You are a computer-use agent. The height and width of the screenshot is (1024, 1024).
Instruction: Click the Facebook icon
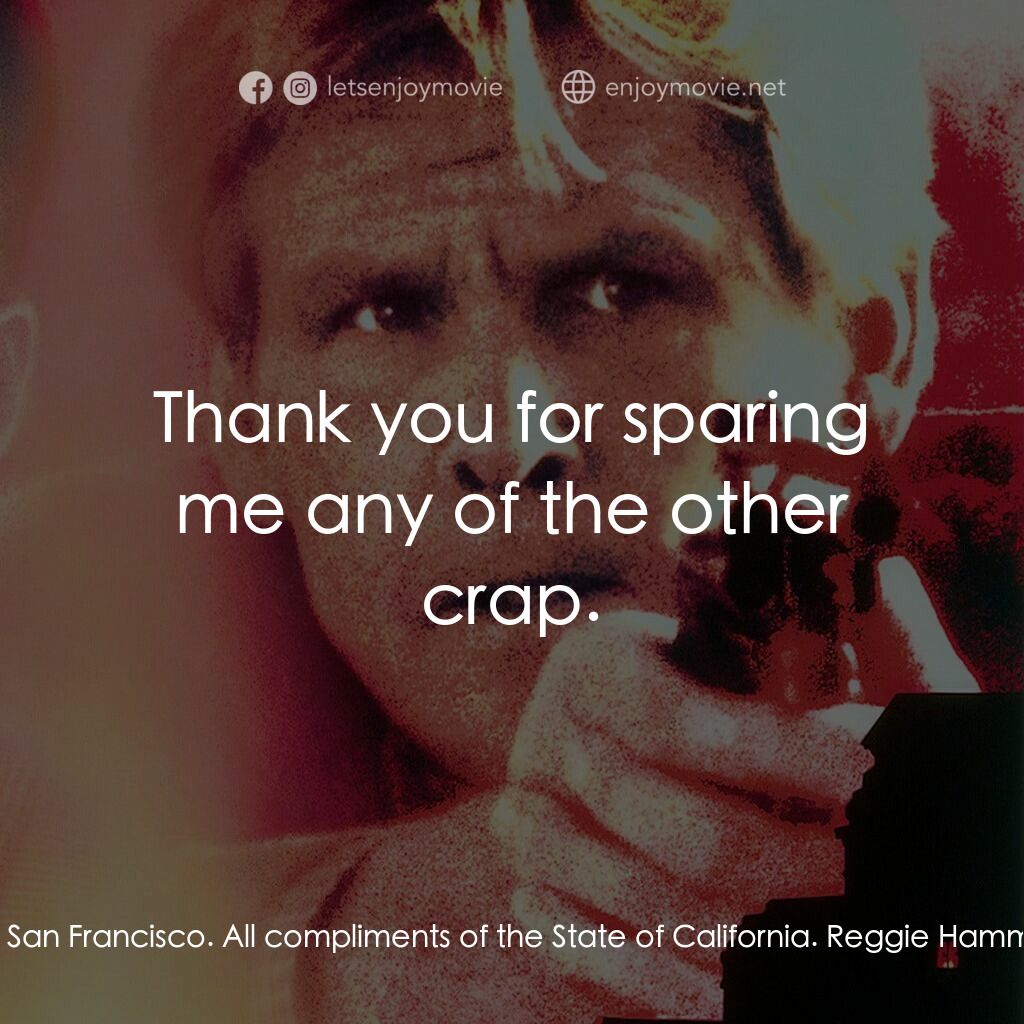[x=255, y=88]
